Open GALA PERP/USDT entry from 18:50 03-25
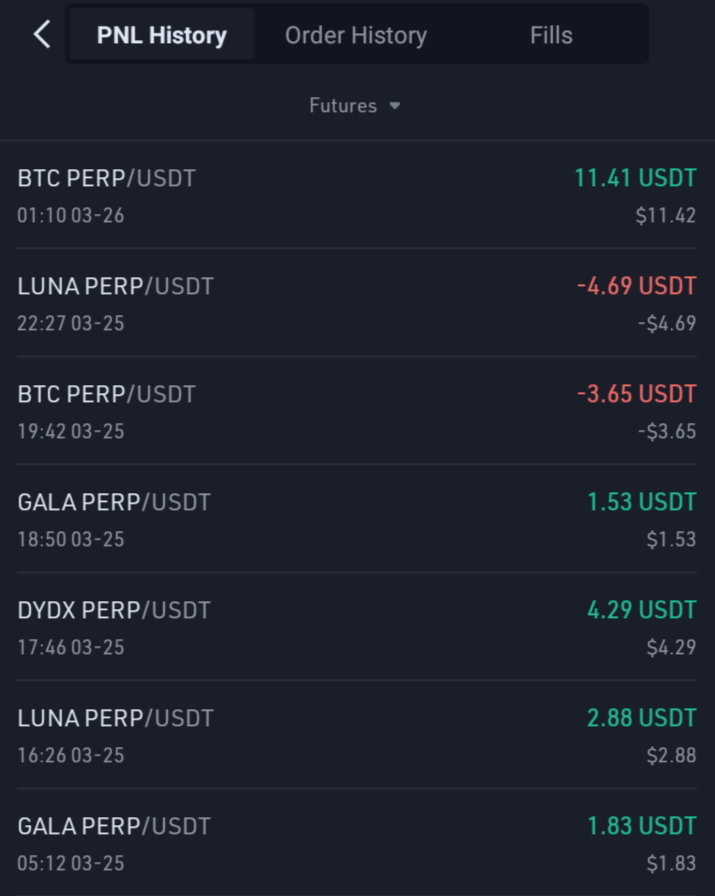This screenshot has height=896, width=715. click(x=357, y=519)
